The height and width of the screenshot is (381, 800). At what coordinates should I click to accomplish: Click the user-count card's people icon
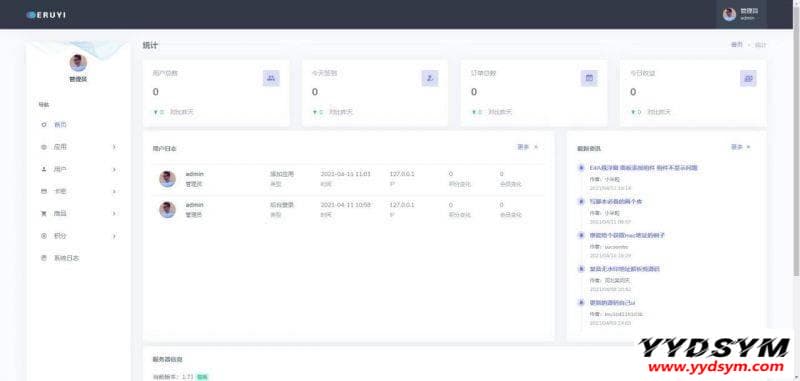pyautogui.click(x=271, y=78)
